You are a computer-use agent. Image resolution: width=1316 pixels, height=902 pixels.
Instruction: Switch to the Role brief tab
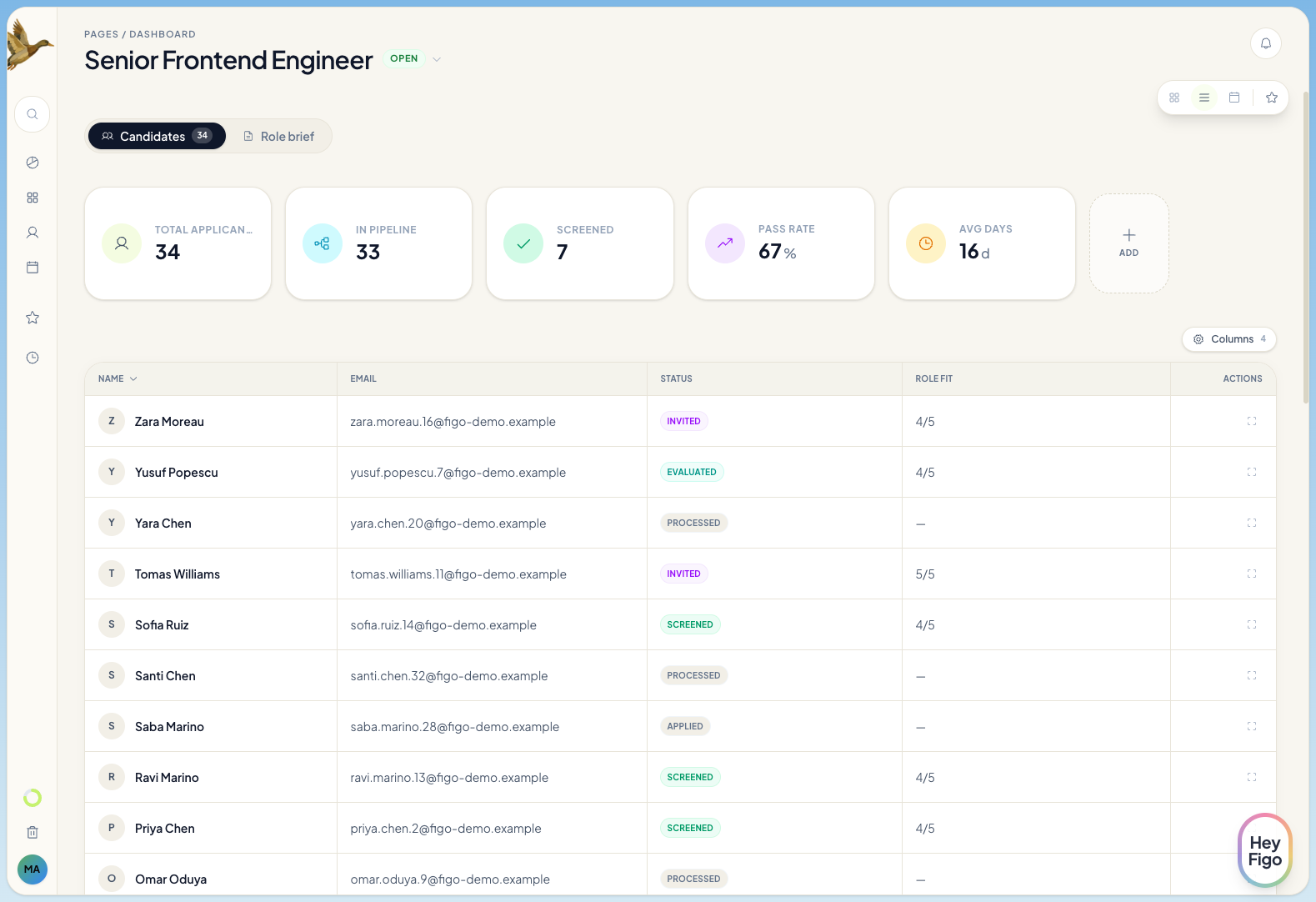pos(279,136)
